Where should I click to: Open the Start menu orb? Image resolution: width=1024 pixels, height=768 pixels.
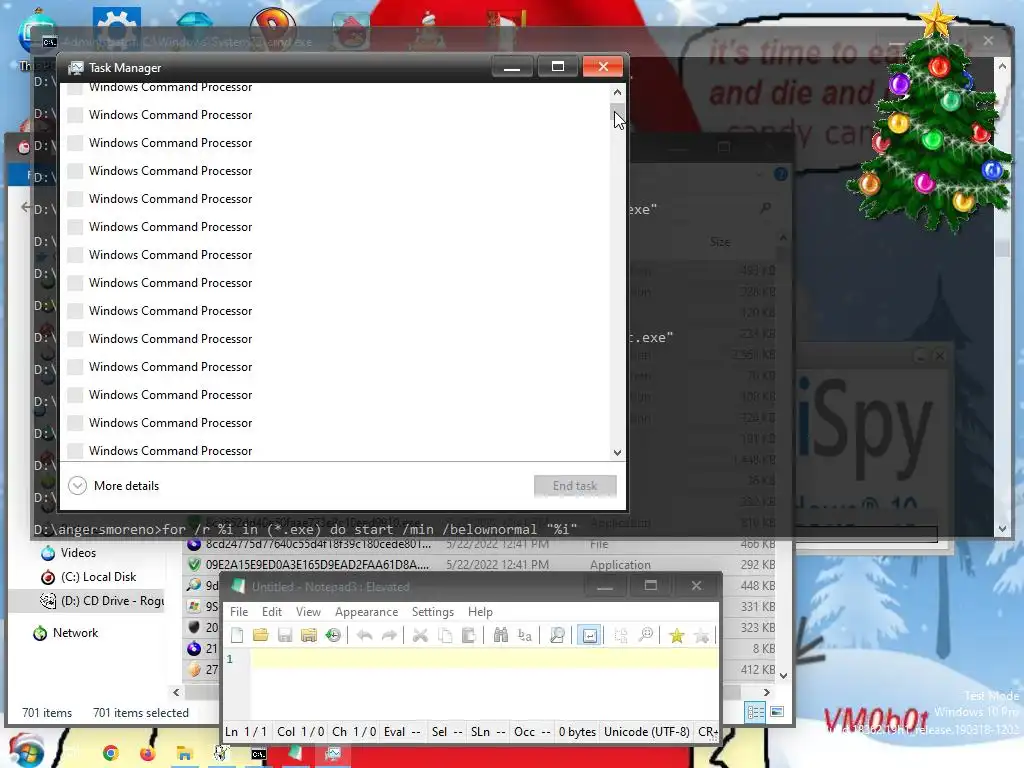coord(26,751)
